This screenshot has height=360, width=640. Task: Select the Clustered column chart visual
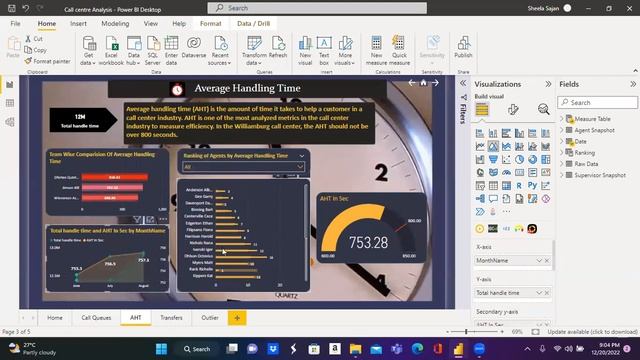519,133
